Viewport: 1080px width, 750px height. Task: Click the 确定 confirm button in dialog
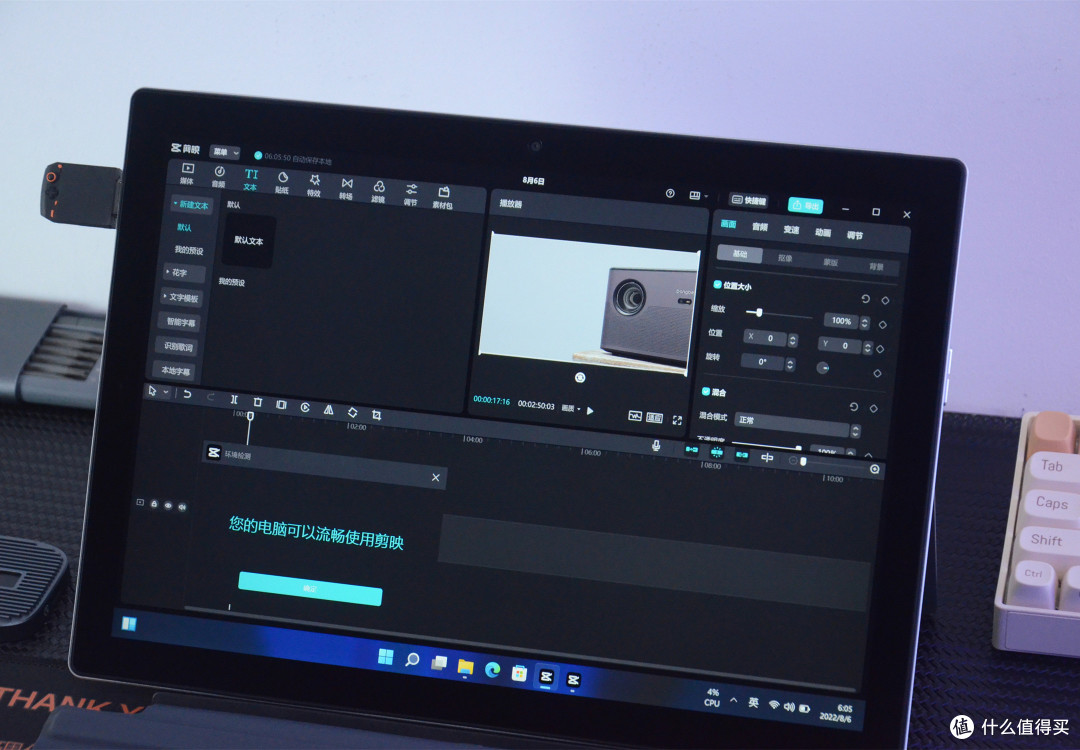(310, 588)
